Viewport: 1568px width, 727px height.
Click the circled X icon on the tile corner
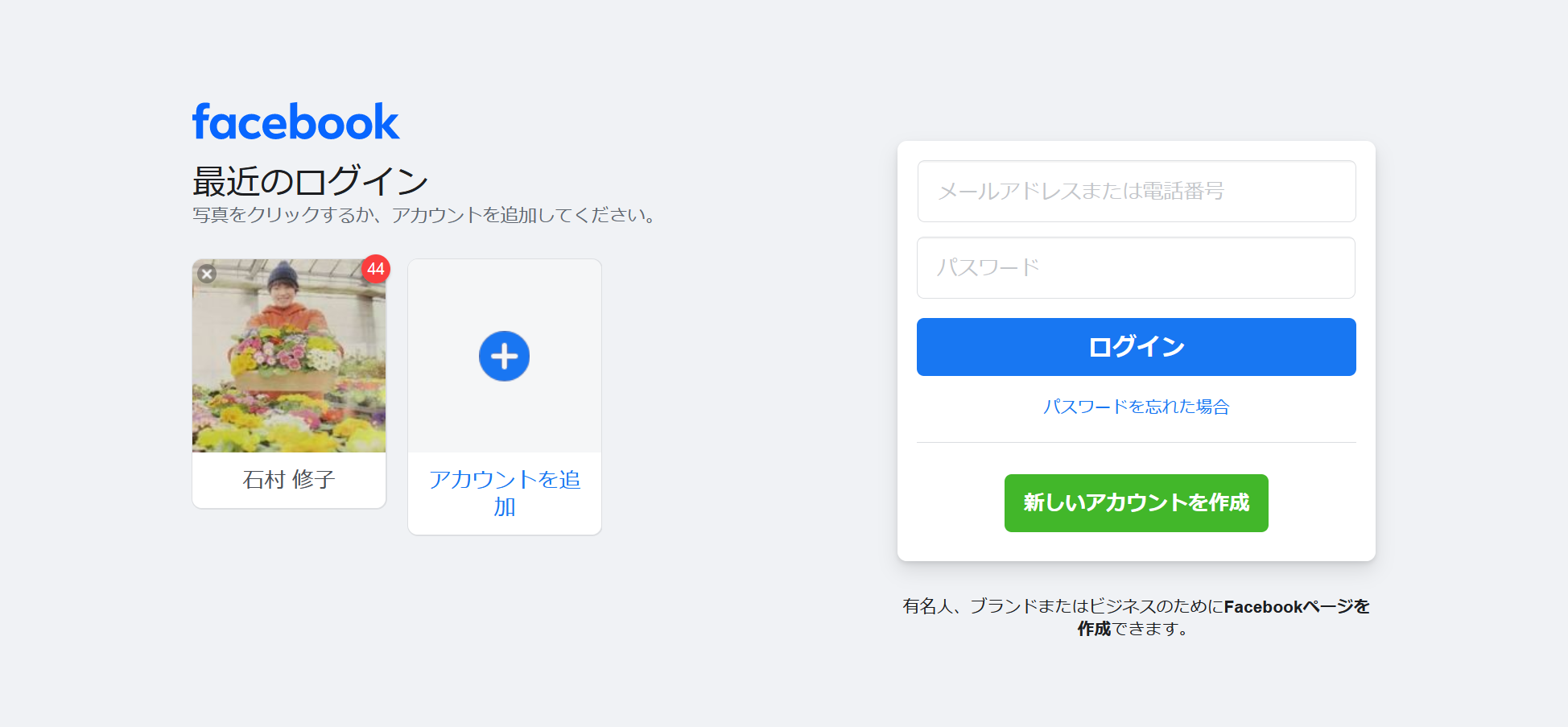(x=208, y=274)
